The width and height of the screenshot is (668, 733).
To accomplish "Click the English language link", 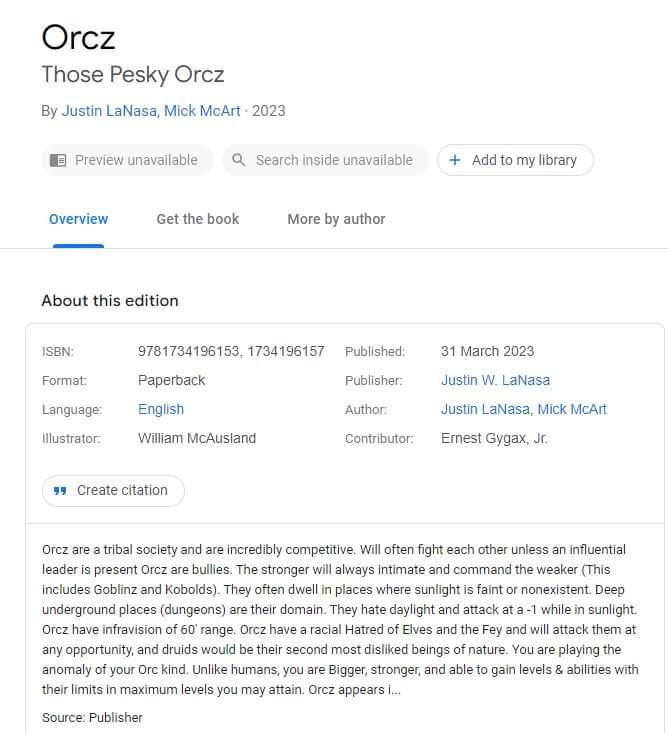I will (x=161, y=409).
